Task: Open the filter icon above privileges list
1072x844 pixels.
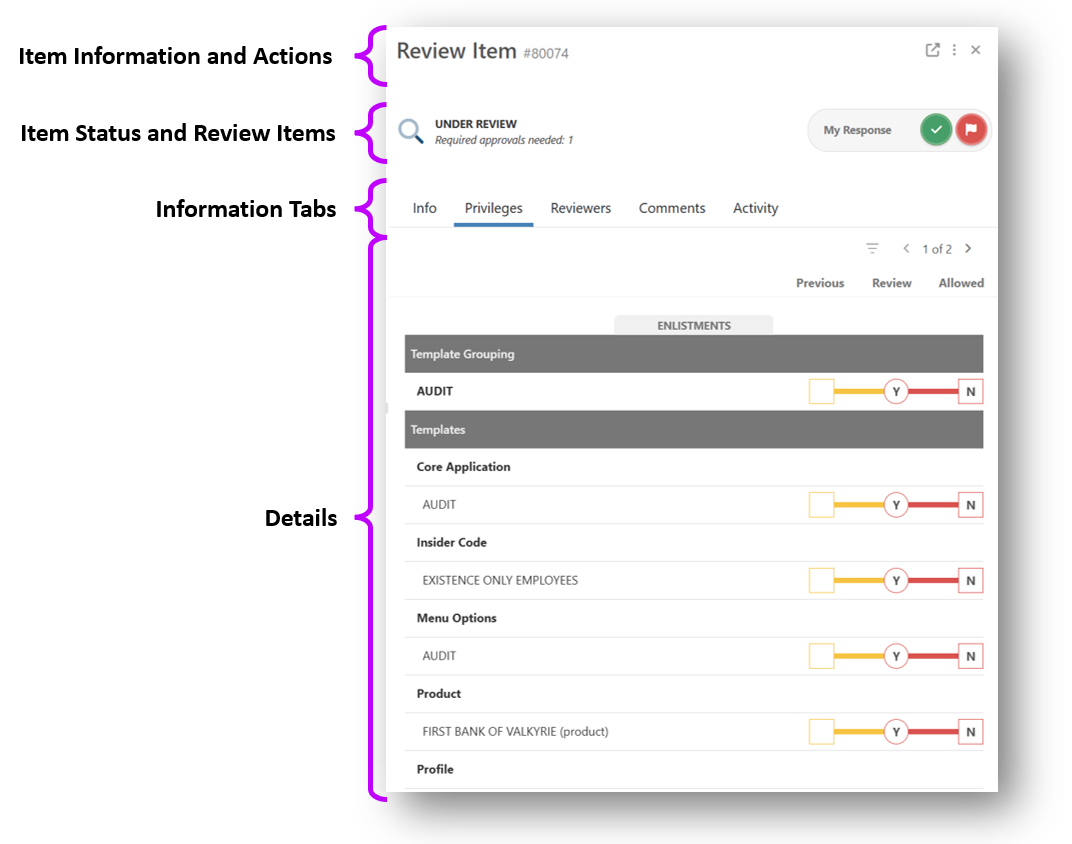Action: (x=872, y=248)
